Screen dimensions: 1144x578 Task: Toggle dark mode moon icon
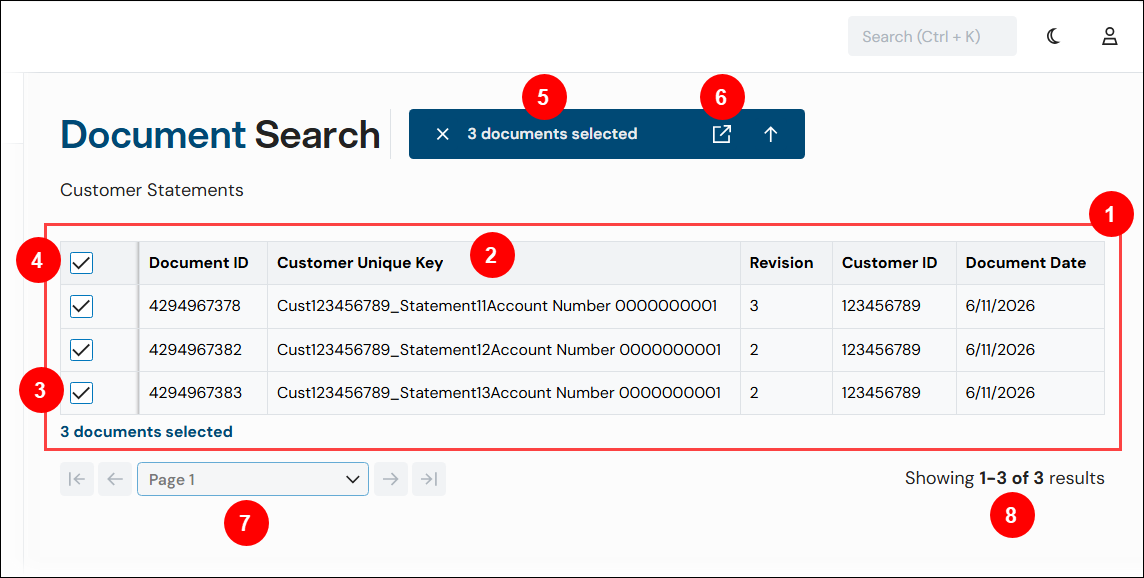[1053, 36]
